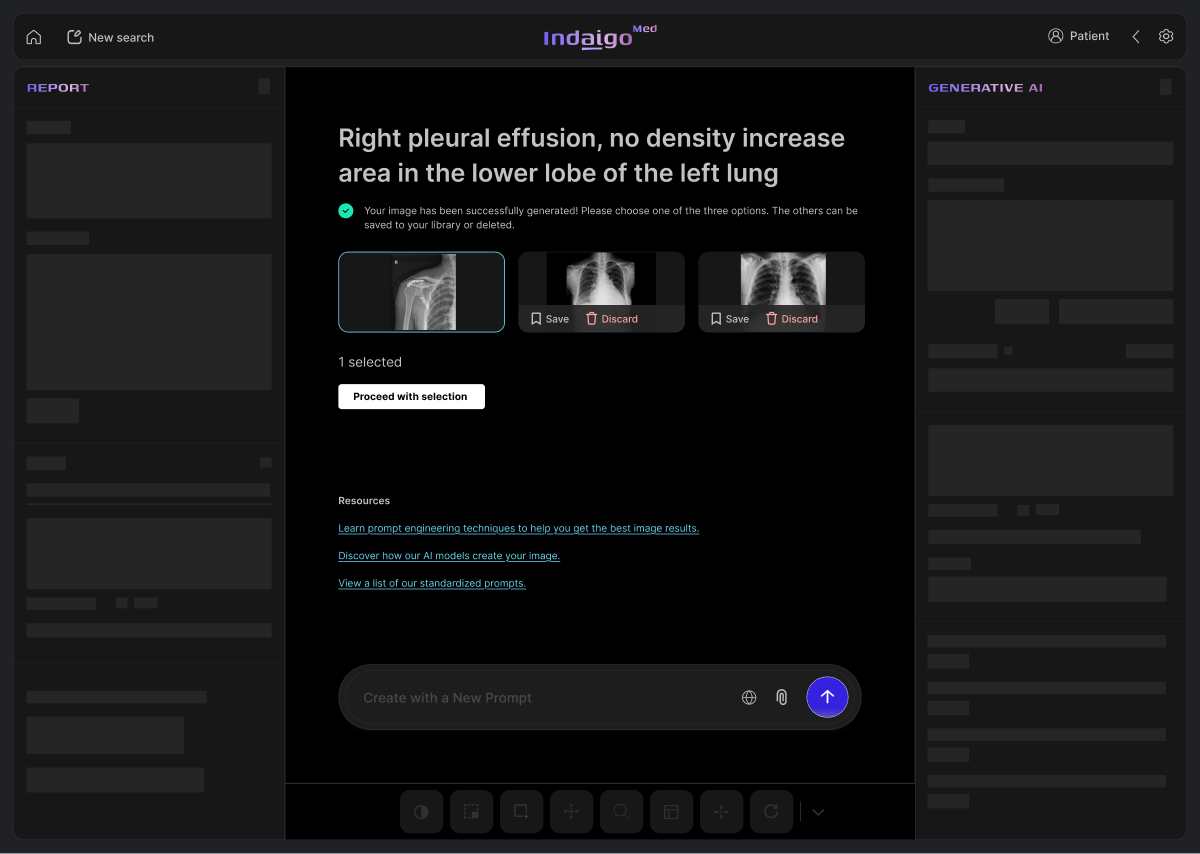
Task: Click the paperclip attach icon
Action: coord(782,698)
